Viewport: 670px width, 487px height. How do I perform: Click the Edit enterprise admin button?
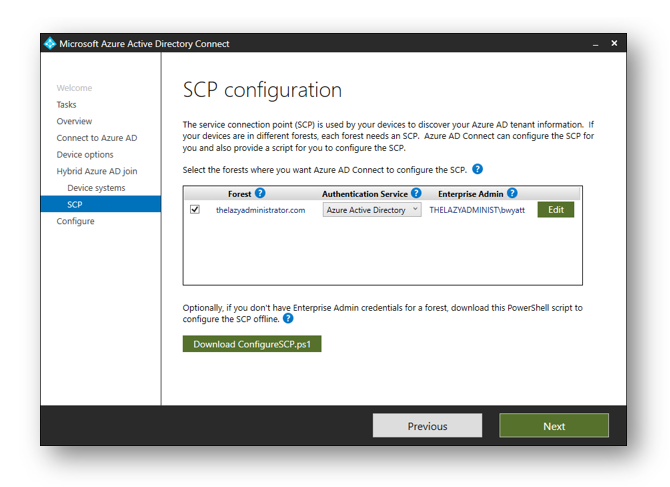555,210
